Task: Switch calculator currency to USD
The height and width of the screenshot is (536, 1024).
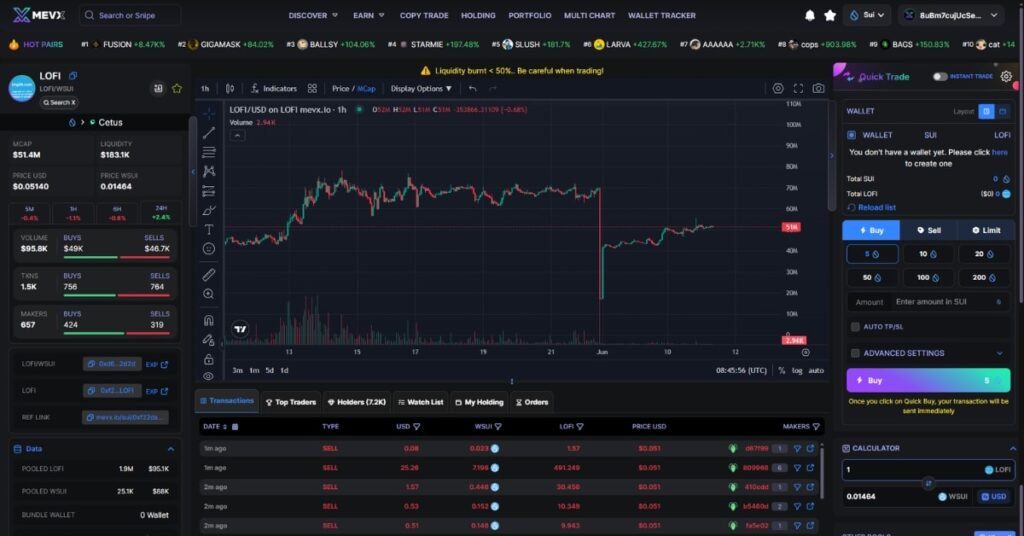Action: pos(993,497)
